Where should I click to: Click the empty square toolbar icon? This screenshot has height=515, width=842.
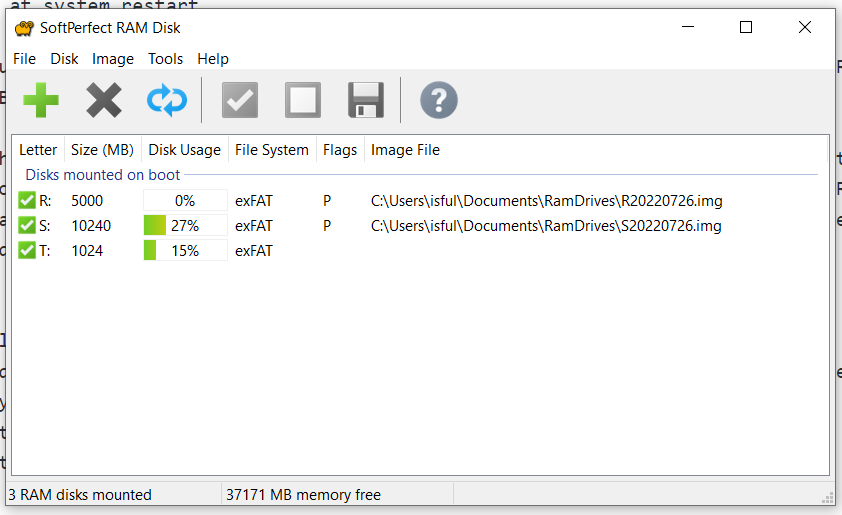click(x=303, y=100)
